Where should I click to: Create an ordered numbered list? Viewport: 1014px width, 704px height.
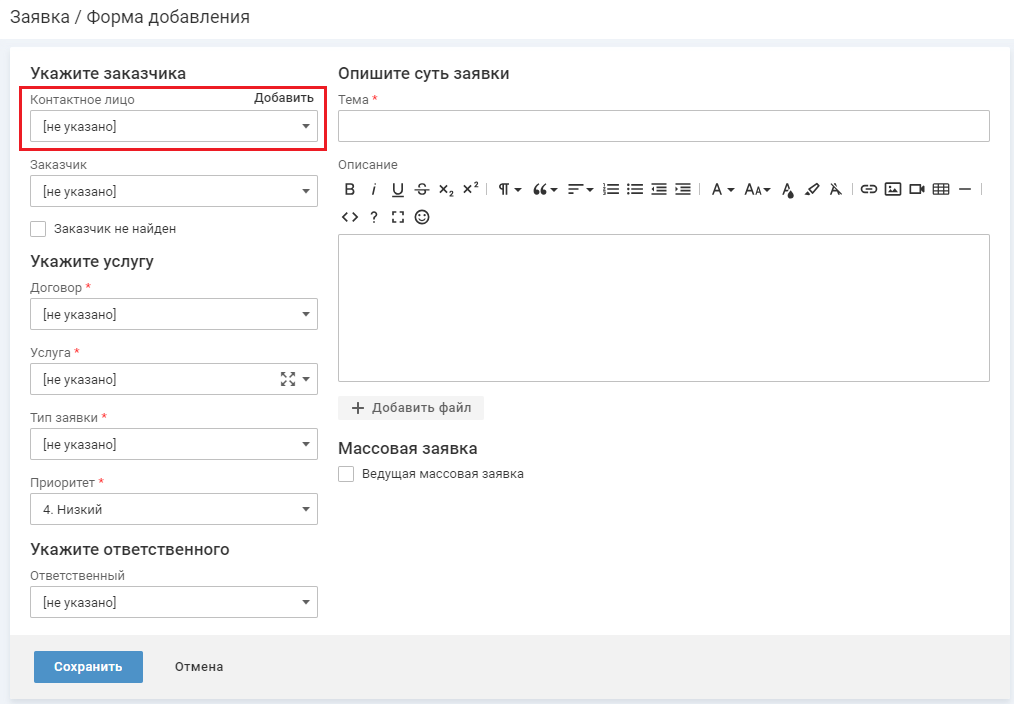(610, 189)
